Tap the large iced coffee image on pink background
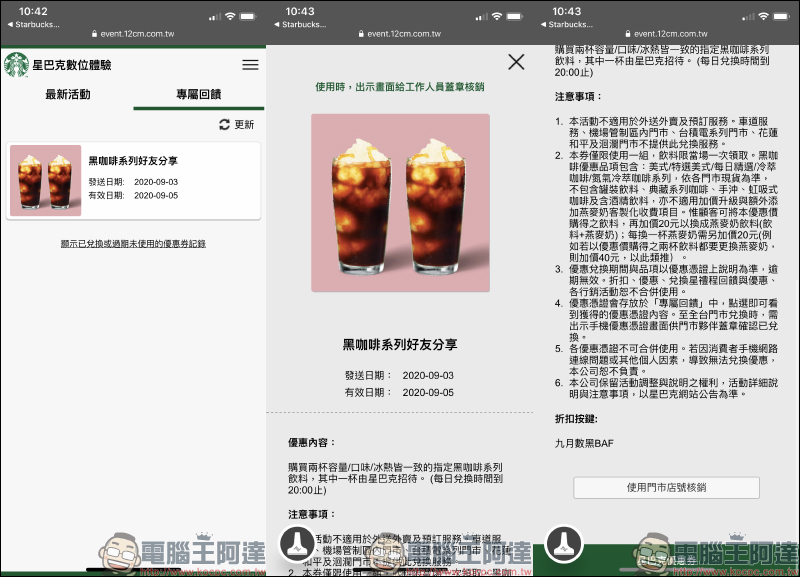The image size is (800, 577). click(x=400, y=203)
